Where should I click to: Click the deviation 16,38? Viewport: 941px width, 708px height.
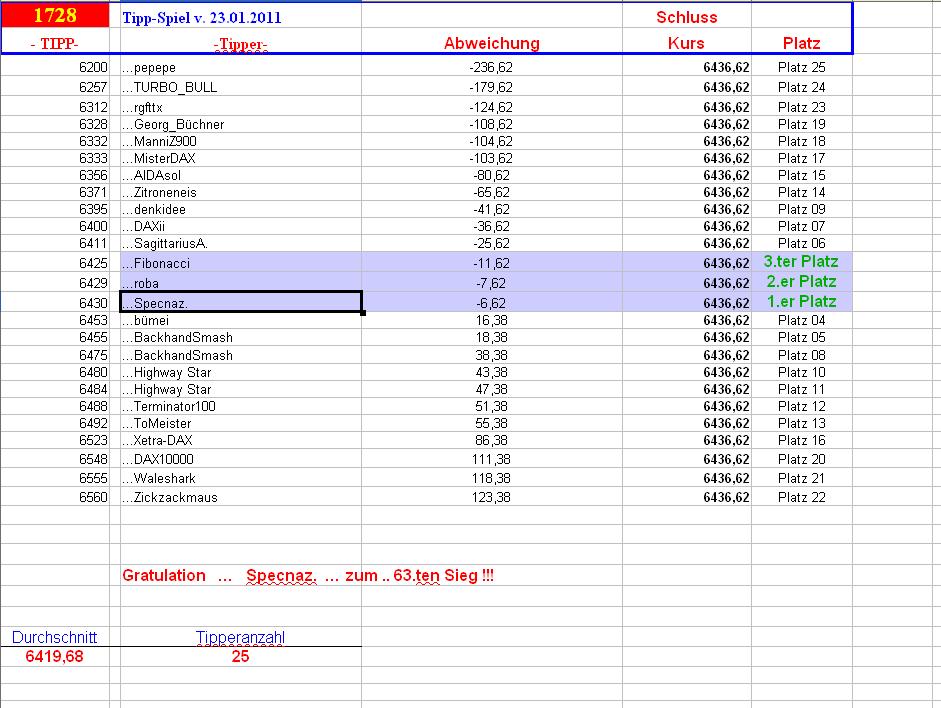click(491, 320)
